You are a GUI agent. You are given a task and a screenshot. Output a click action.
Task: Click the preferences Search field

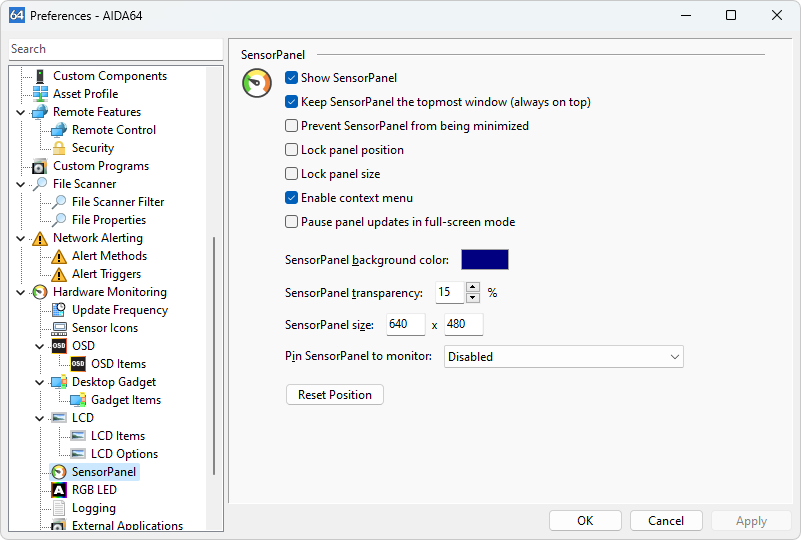coord(115,49)
